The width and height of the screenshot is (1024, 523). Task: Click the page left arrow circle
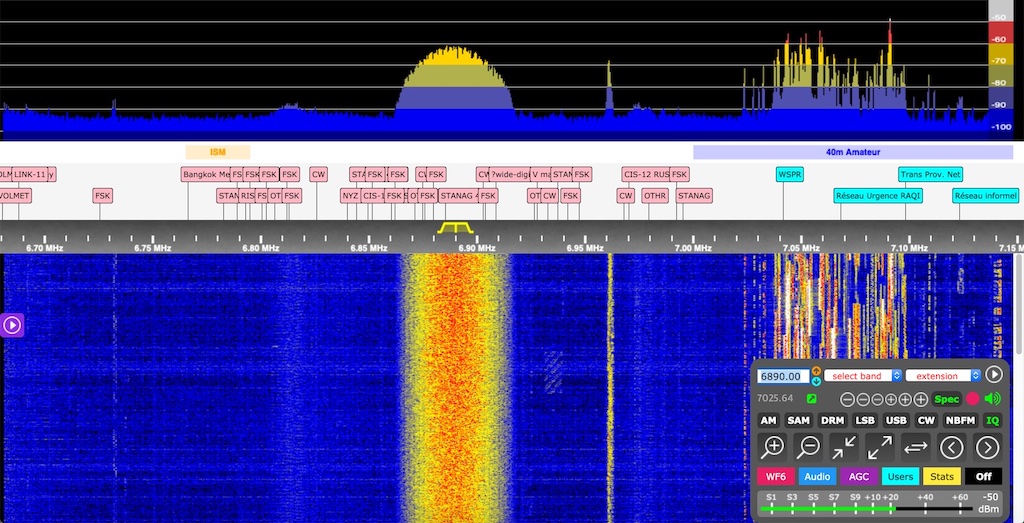[952, 447]
